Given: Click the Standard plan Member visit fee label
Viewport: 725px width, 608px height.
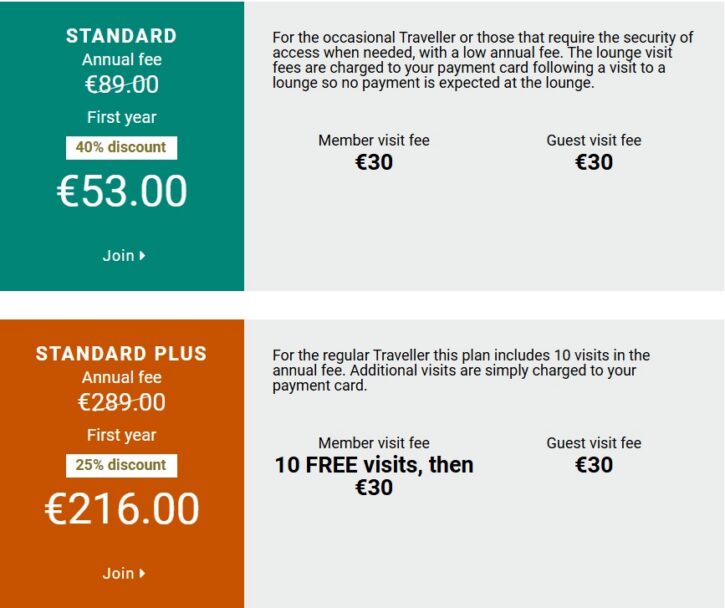Looking at the screenshot, I should (374, 141).
